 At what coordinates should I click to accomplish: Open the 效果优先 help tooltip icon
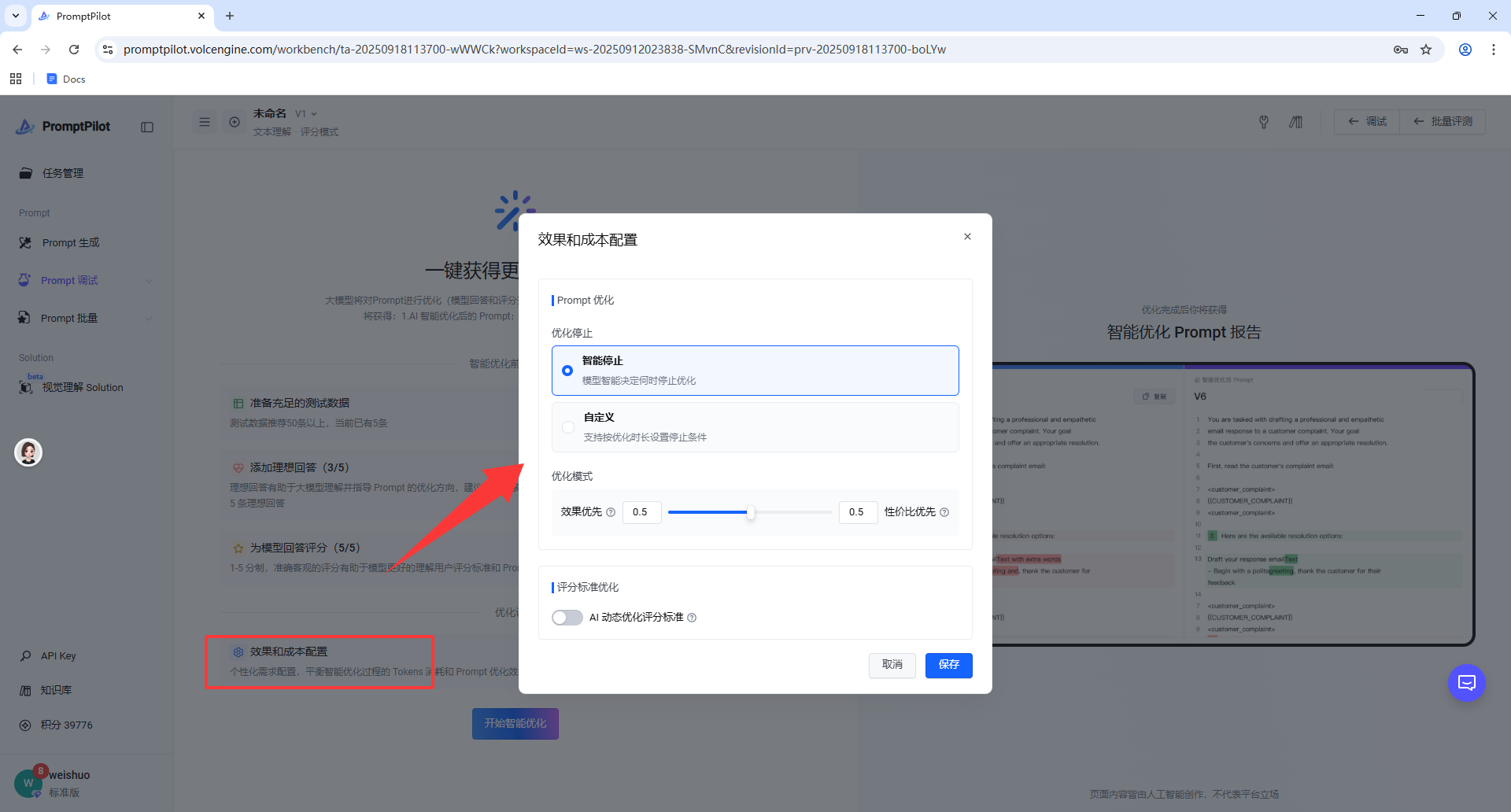coord(611,512)
